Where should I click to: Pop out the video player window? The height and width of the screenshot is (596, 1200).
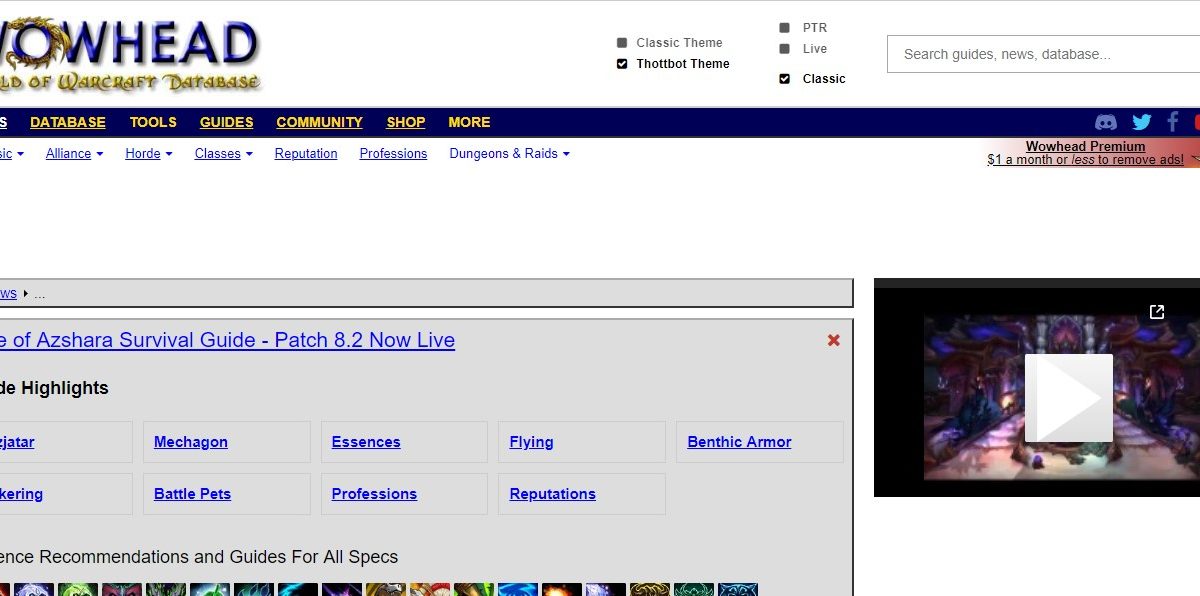tap(1157, 312)
